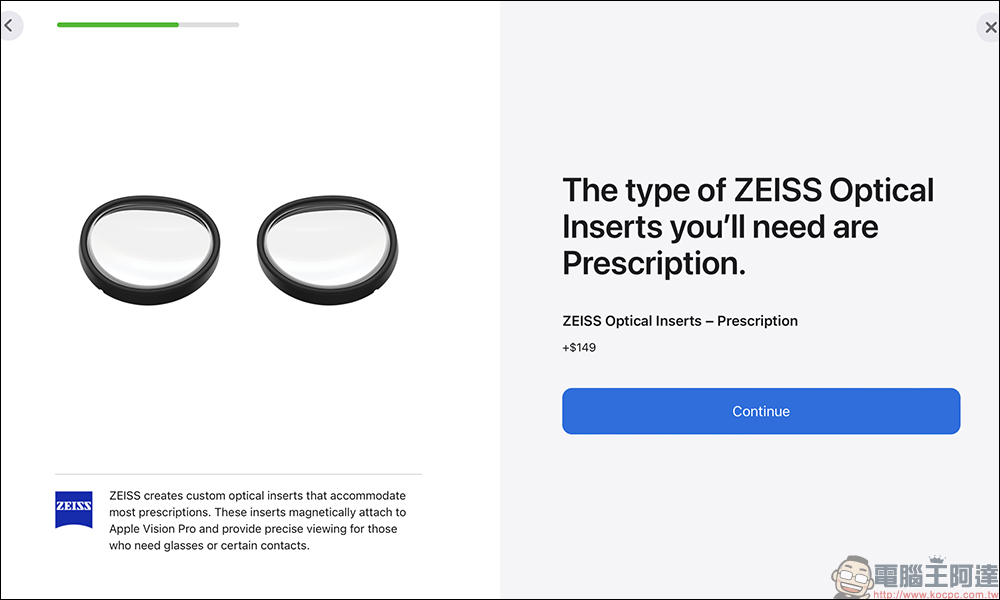The height and width of the screenshot is (600, 1000).
Task: Click the green filled progress bar section
Action: (x=118, y=25)
